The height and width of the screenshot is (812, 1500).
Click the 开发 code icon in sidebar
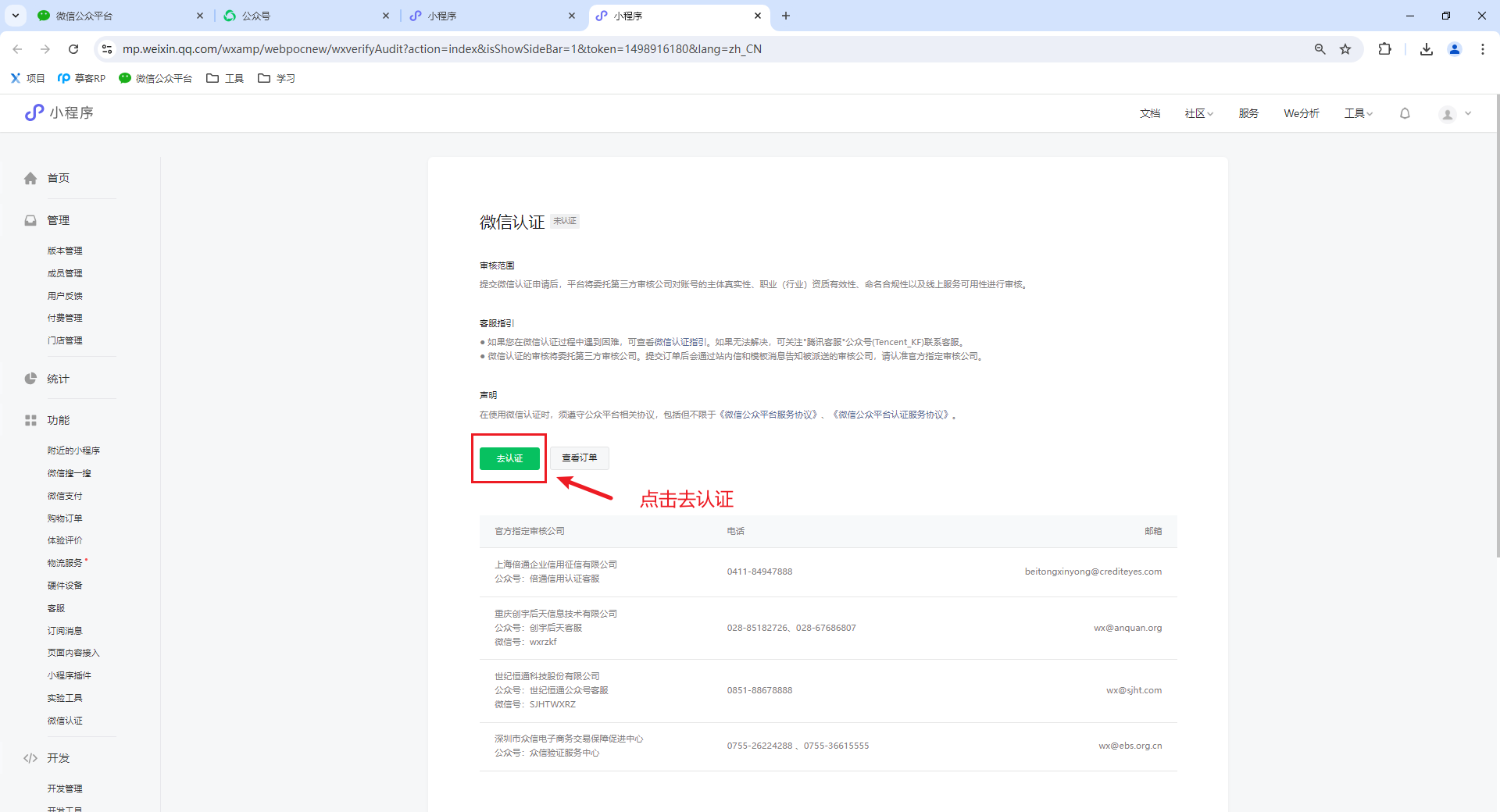click(x=30, y=758)
